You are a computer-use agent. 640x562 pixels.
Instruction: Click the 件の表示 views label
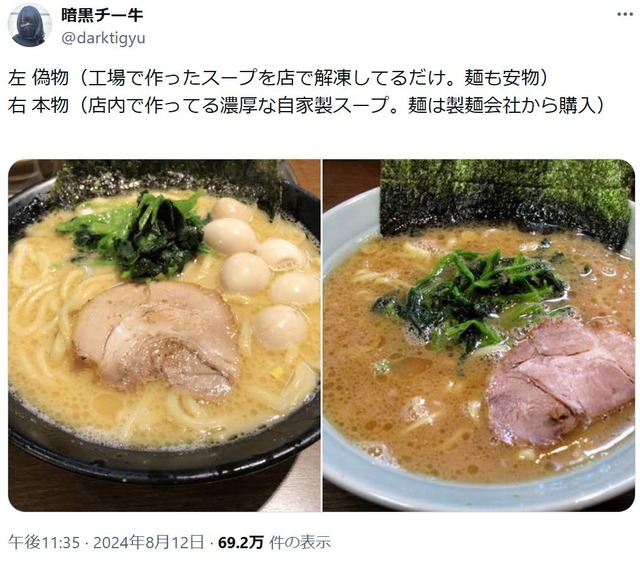[x=300, y=542]
